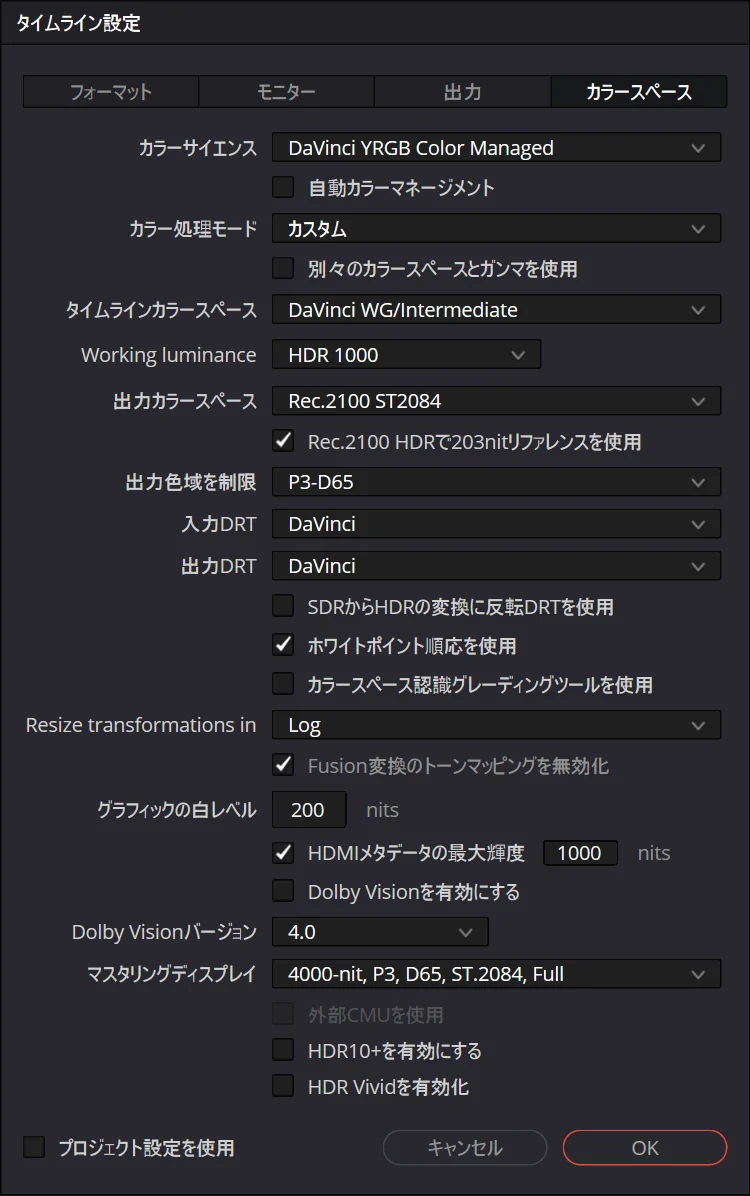Open Dolby Visionバージョン 4.0 dropdown
This screenshot has height=1196, width=750.
[380, 932]
